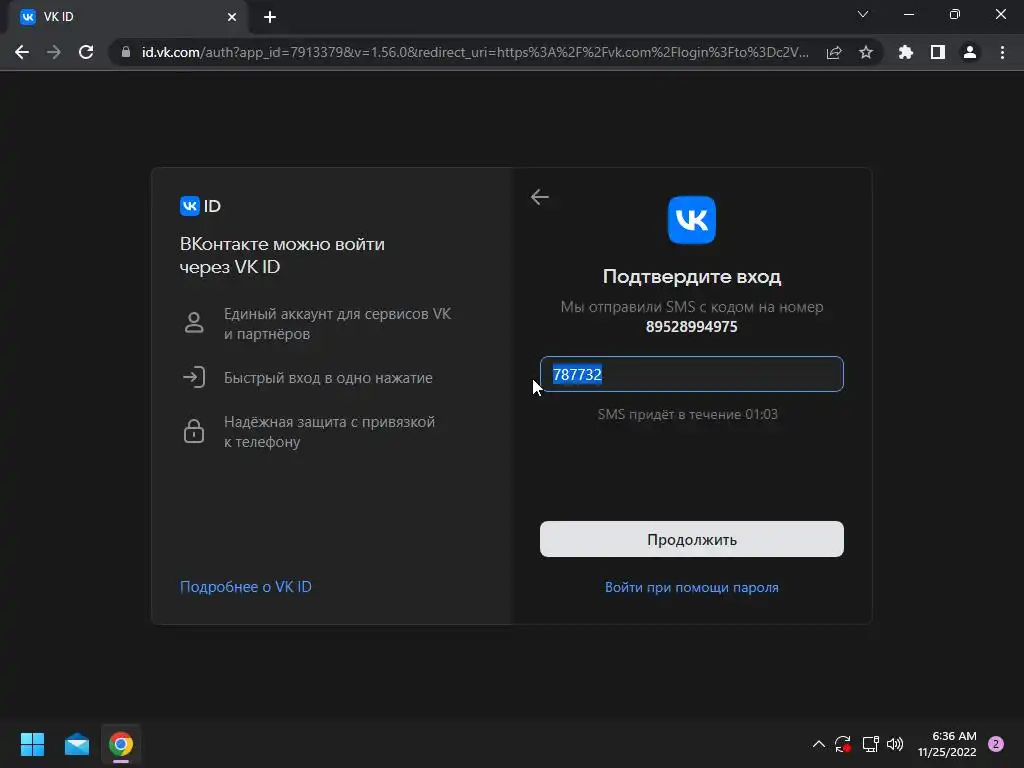Click the ВКонтакте можно войти heading

click(x=282, y=255)
